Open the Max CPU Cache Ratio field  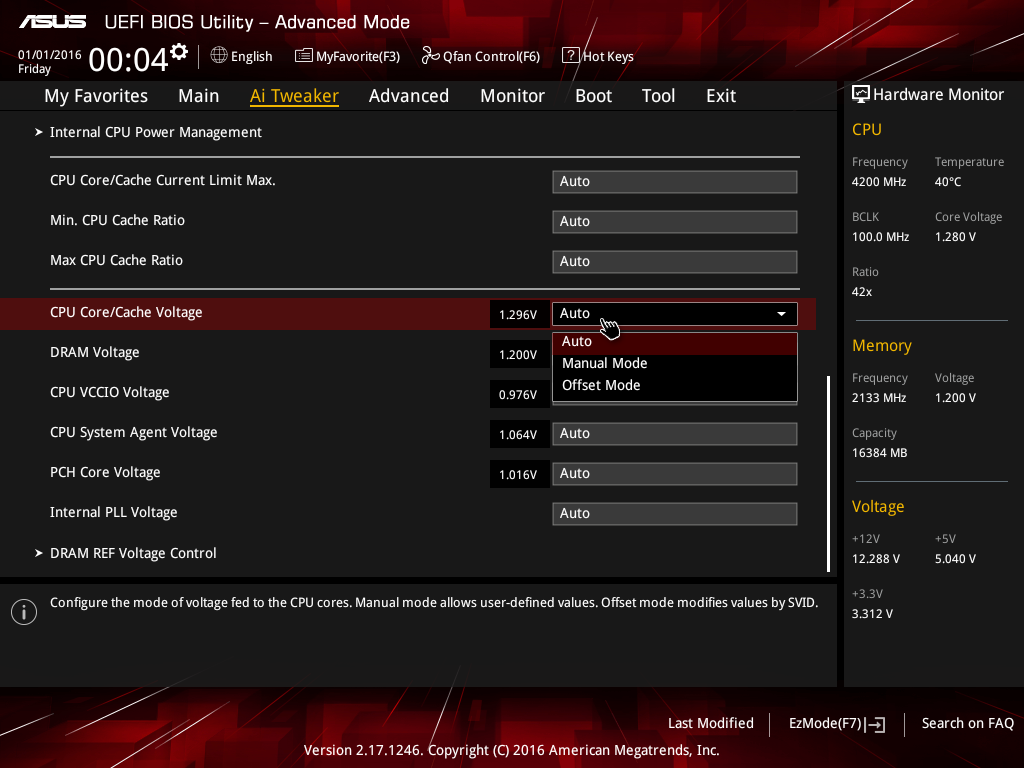pos(675,261)
